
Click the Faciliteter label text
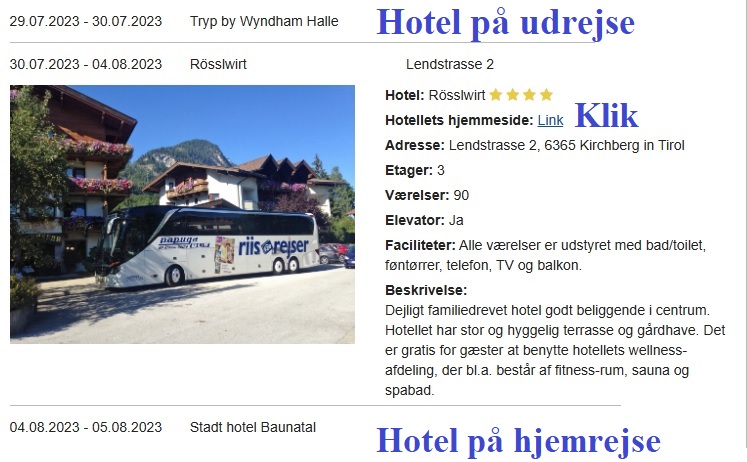click(420, 245)
